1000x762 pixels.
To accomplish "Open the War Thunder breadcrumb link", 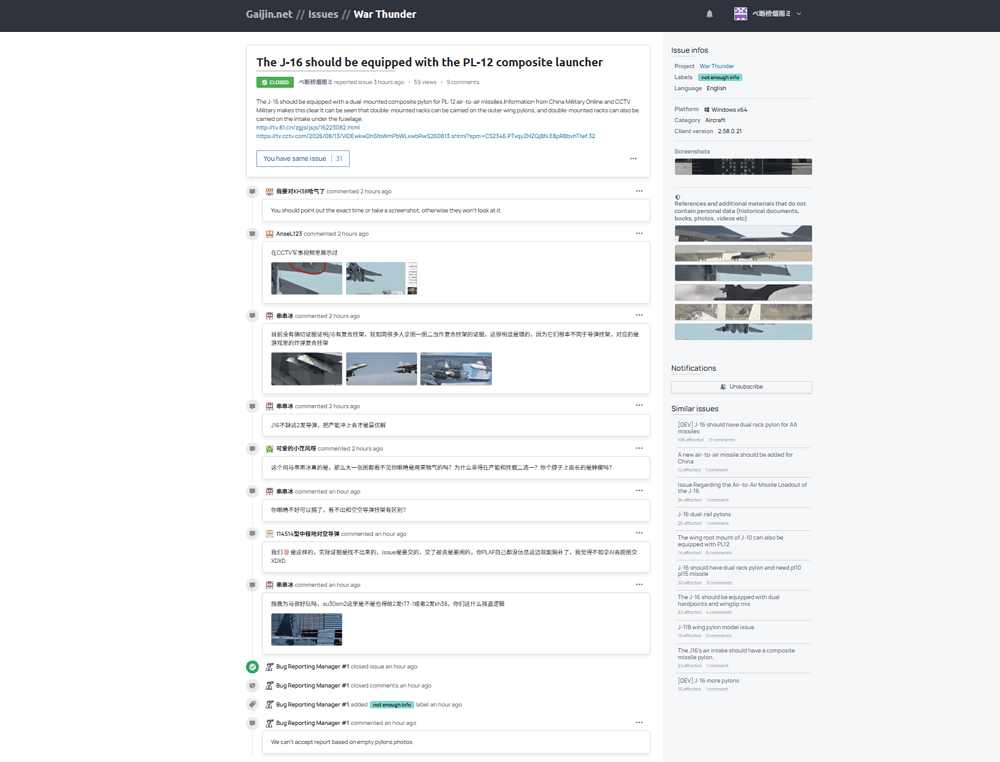I will 385,14.
